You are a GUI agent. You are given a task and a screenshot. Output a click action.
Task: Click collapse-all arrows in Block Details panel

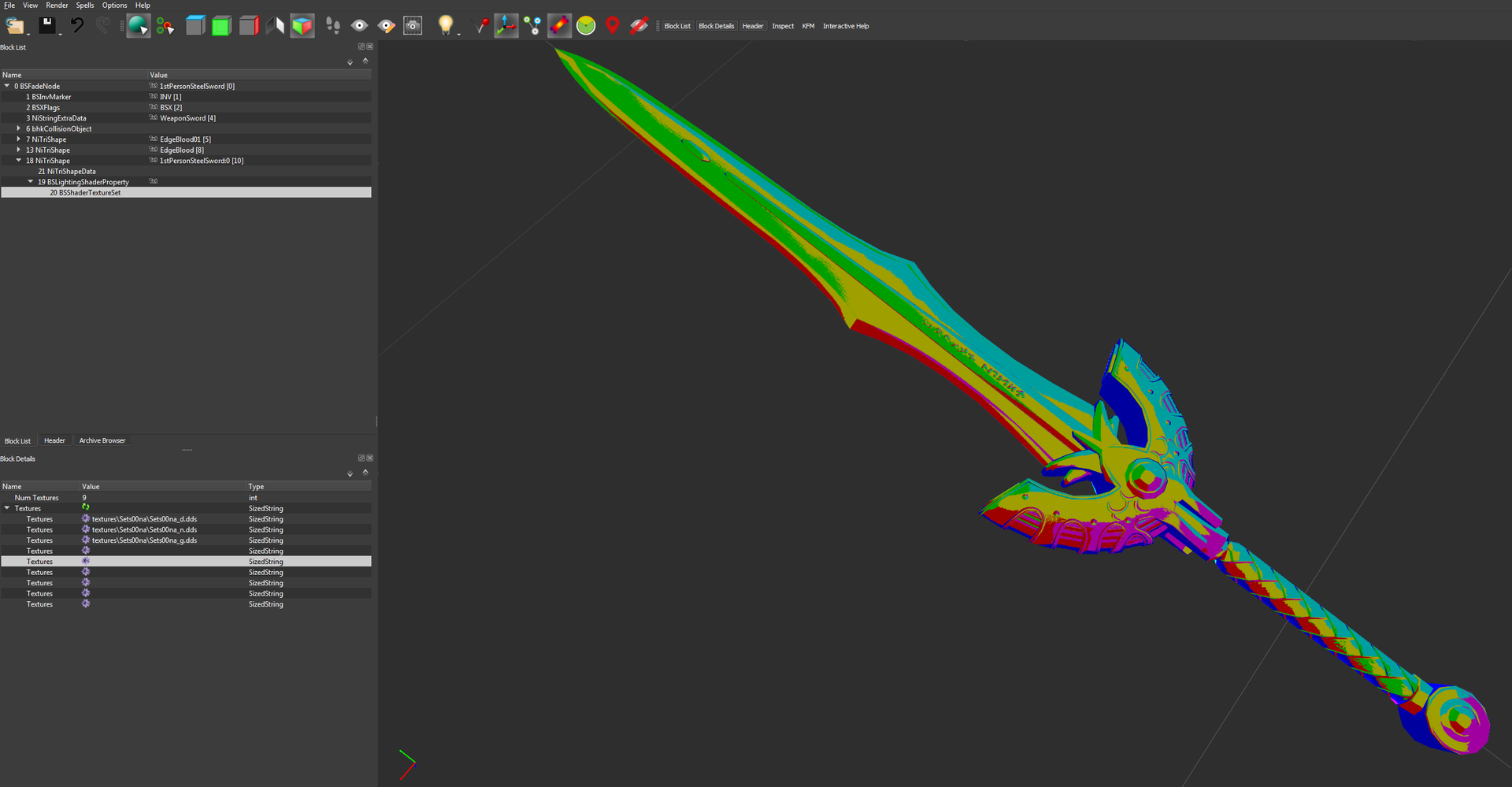pos(365,472)
